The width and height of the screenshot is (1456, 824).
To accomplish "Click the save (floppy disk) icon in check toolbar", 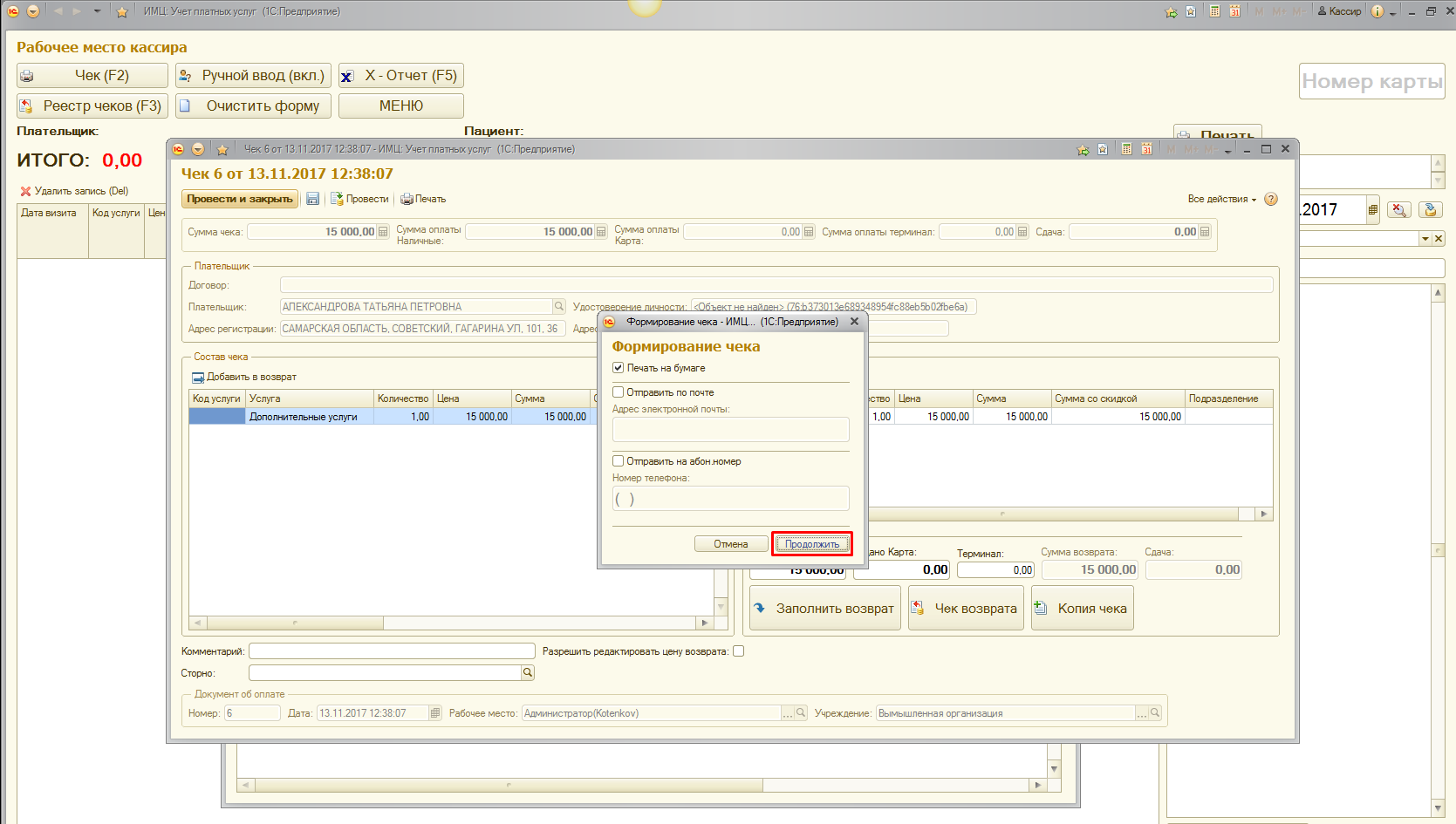I will [x=312, y=199].
